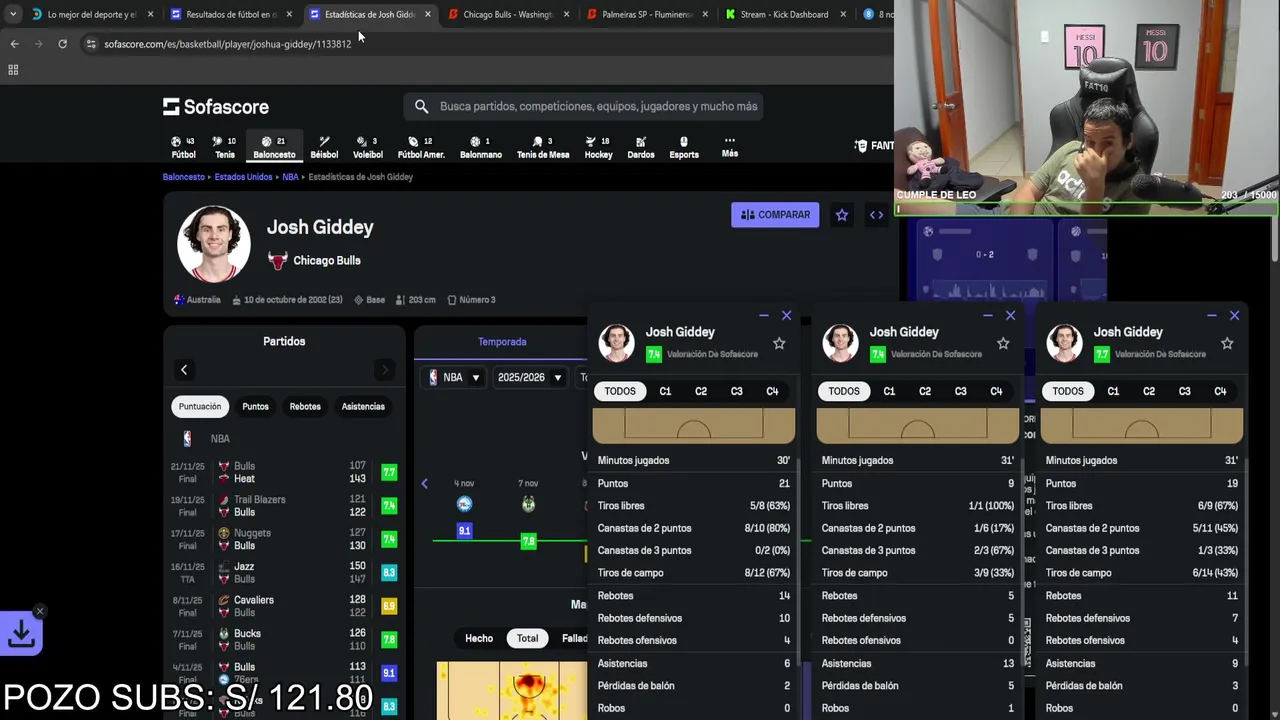Open the Fútbol sport category
Screen dimensions: 1280x720
click(x=183, y=147)
